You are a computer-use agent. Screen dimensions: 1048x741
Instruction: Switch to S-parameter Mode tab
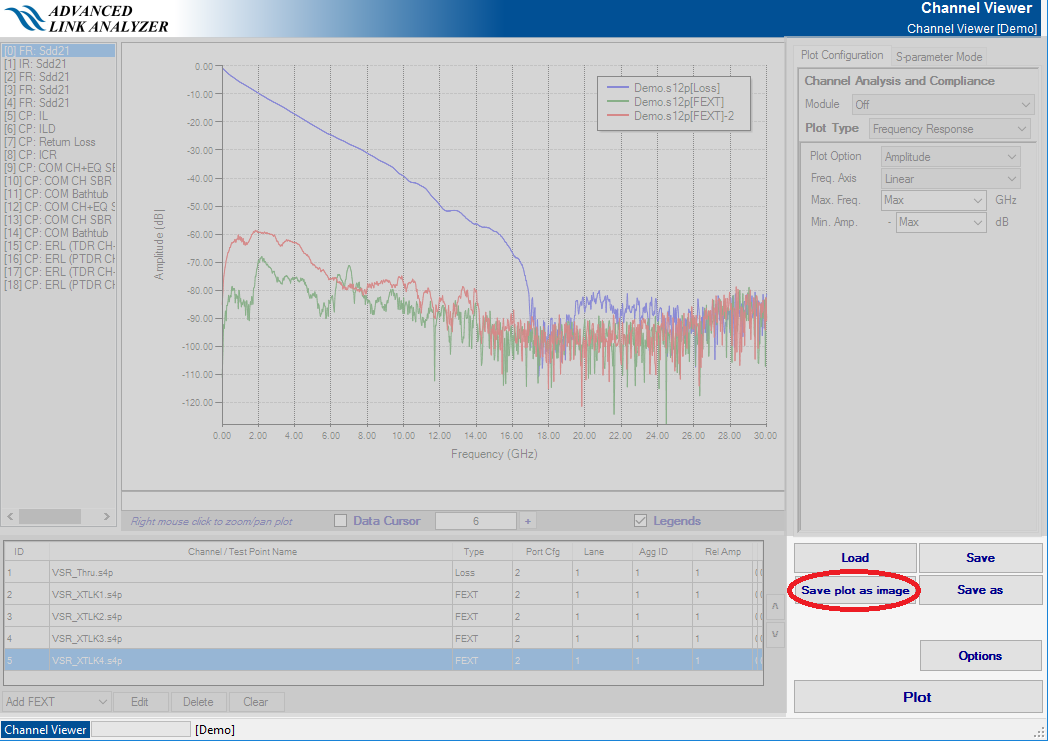point(938,57)
